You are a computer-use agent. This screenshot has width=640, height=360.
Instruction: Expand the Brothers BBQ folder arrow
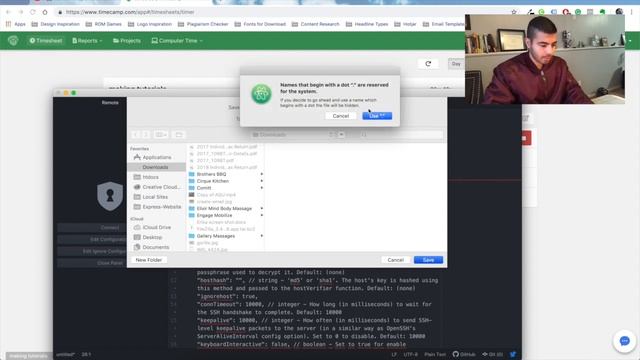pyautogui.click(x=262, y=174)
